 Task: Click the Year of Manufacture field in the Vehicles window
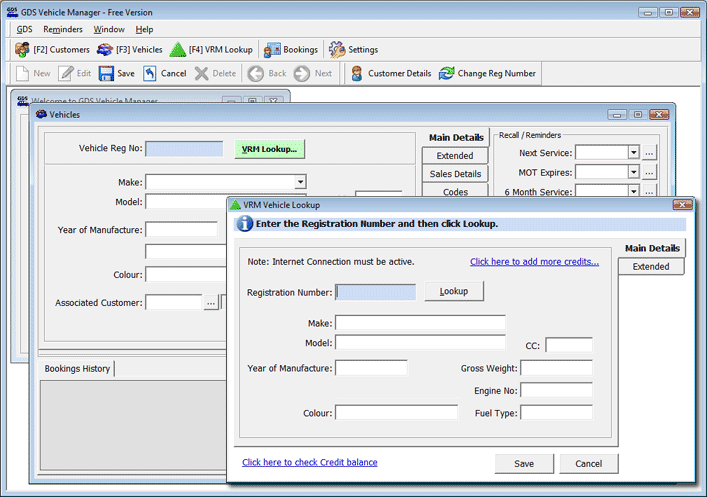pyautogui.click(x=181, y=230)
